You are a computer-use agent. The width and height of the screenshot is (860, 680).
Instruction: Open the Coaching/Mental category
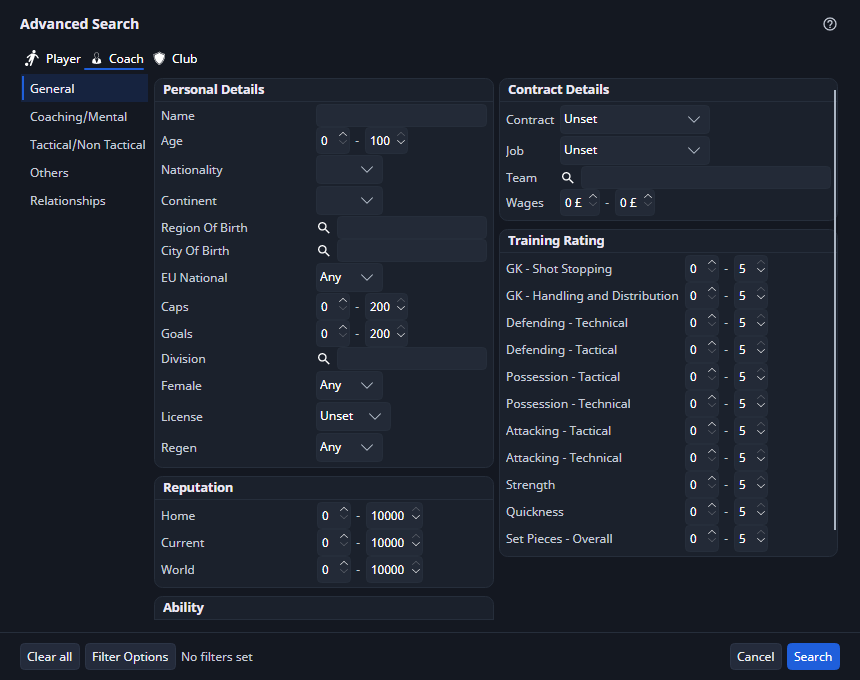[85, 116]
